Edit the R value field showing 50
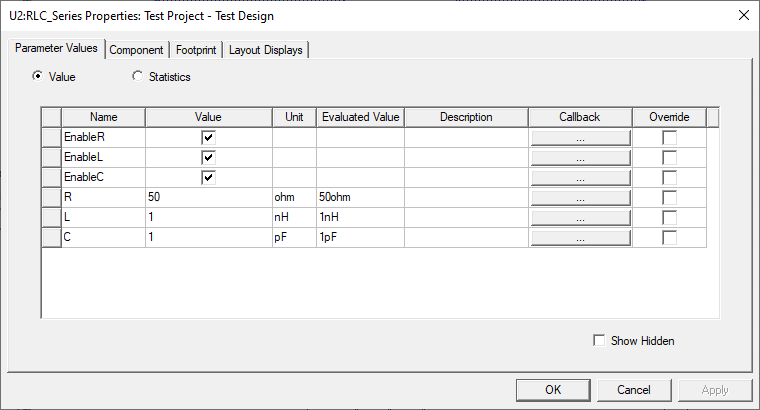The height and width of the screenshot is (410, 760). (208, 198)
